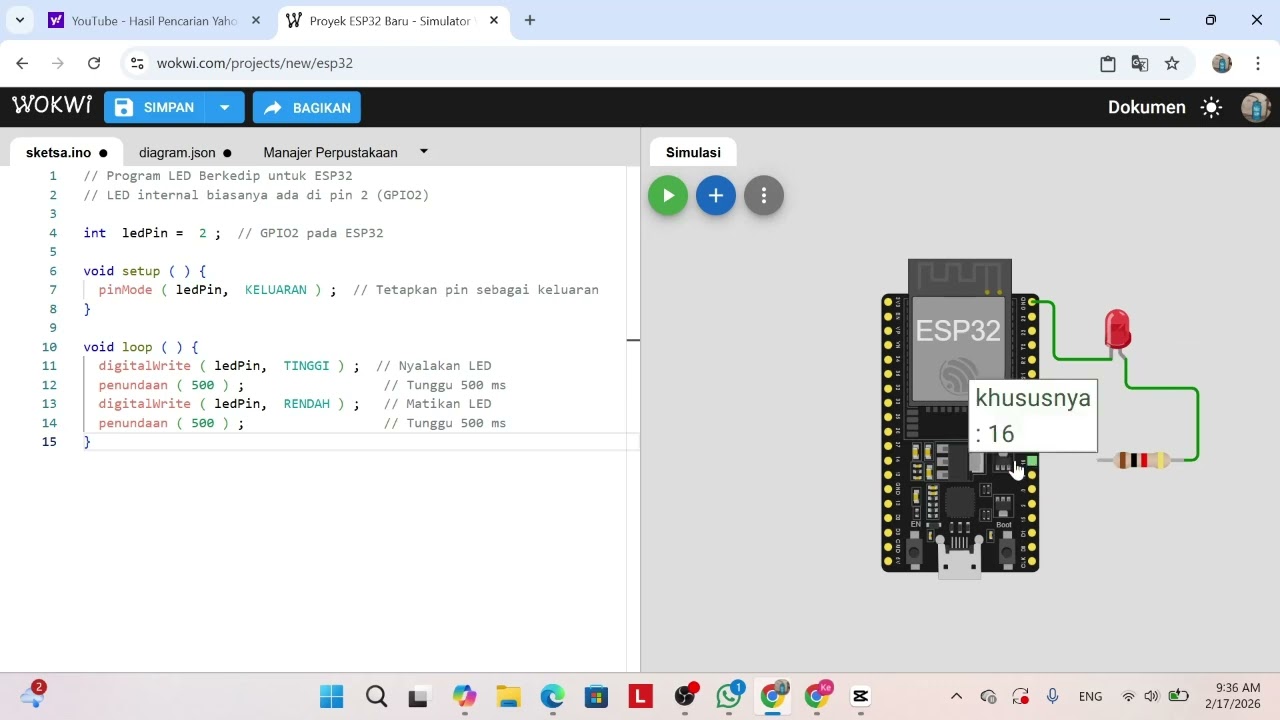Click 'TINGGI' in digitalWrite line 11

coord(306,366)
